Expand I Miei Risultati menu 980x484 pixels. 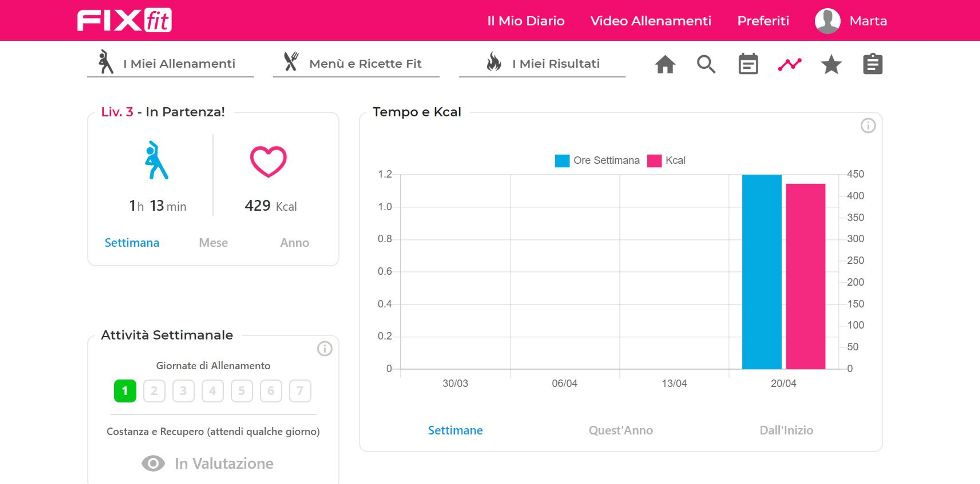[x=542, y=64]
